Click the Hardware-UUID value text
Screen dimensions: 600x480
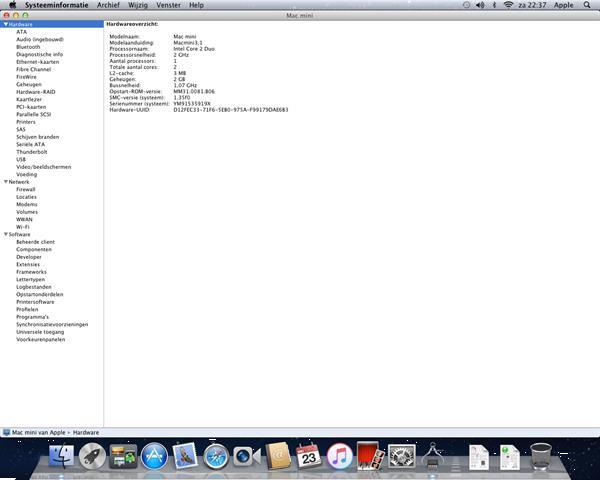click(231, 110)
